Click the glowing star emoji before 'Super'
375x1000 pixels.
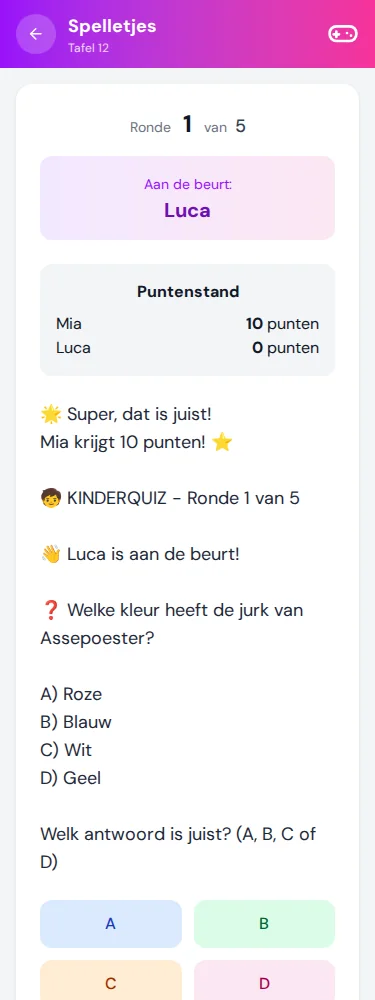coord(50,415)
